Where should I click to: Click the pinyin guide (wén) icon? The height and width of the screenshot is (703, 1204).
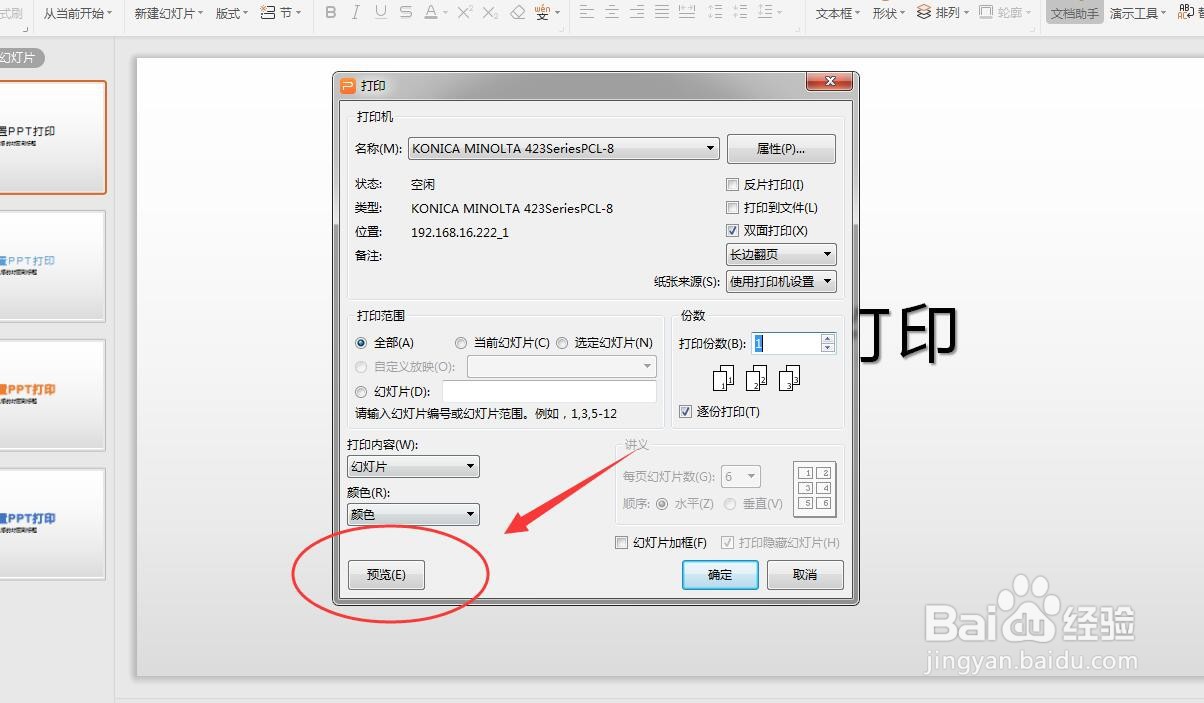pyautogui.click(x=542, y=13)
